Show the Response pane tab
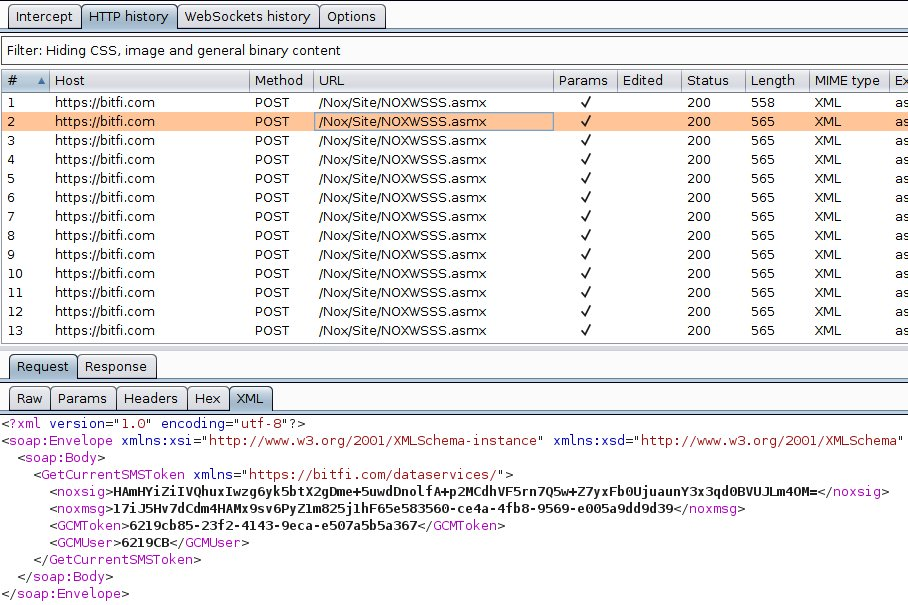The image size is (908, 605). [x=116, y=366]
